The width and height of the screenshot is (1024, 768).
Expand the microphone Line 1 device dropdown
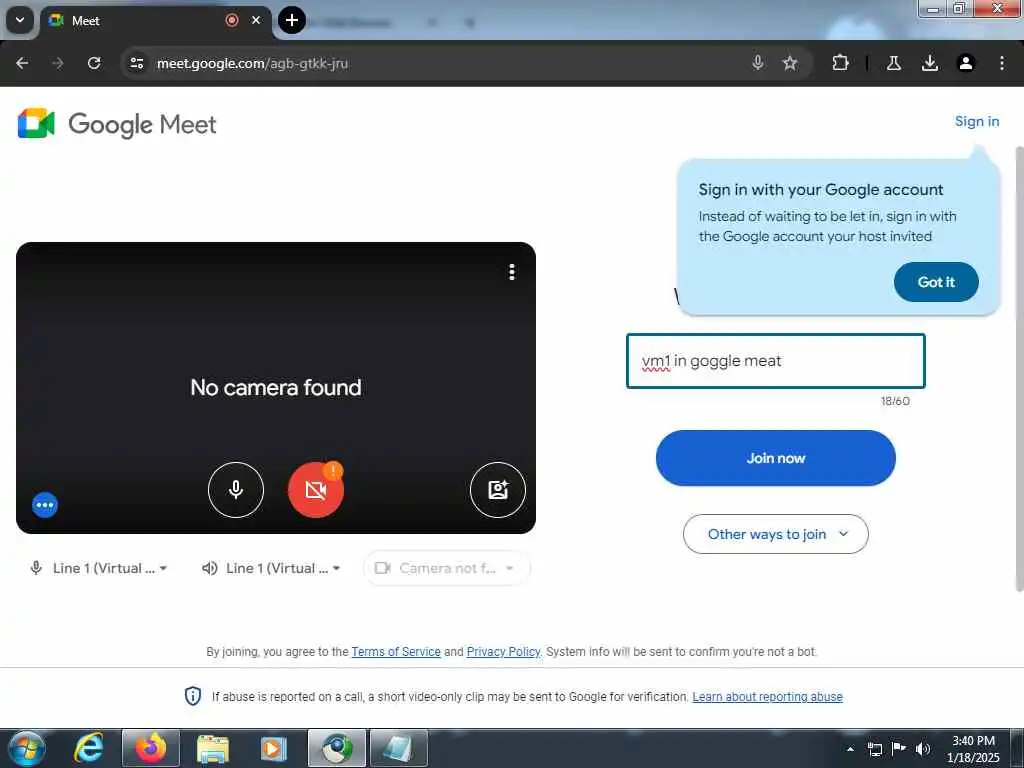99,568
